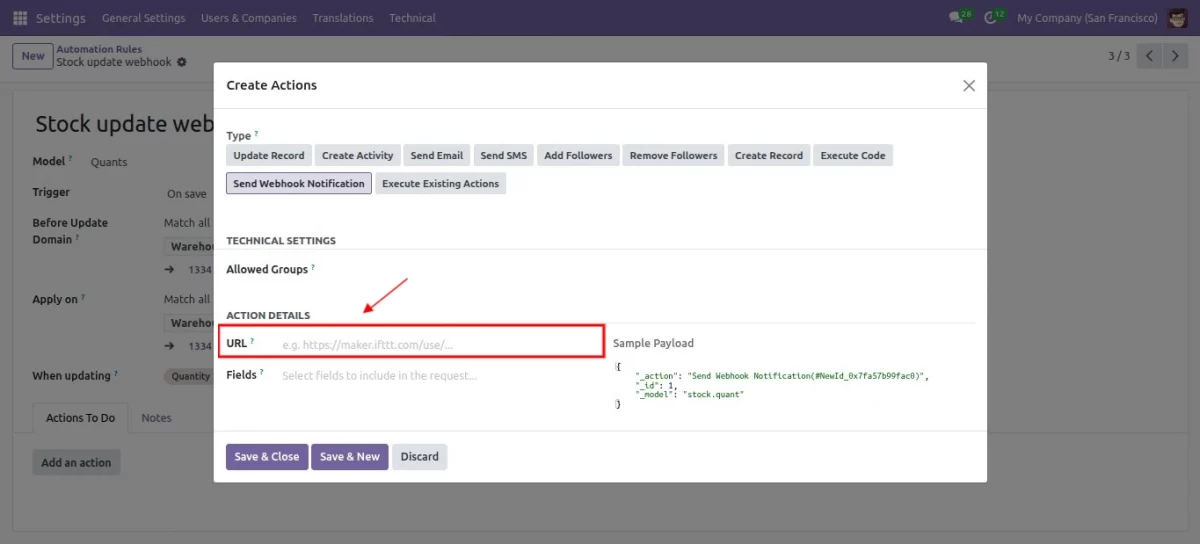Viewport: 1200px width, 544px height.
Task: Discard the new action
Action: (x=419, y=457)
